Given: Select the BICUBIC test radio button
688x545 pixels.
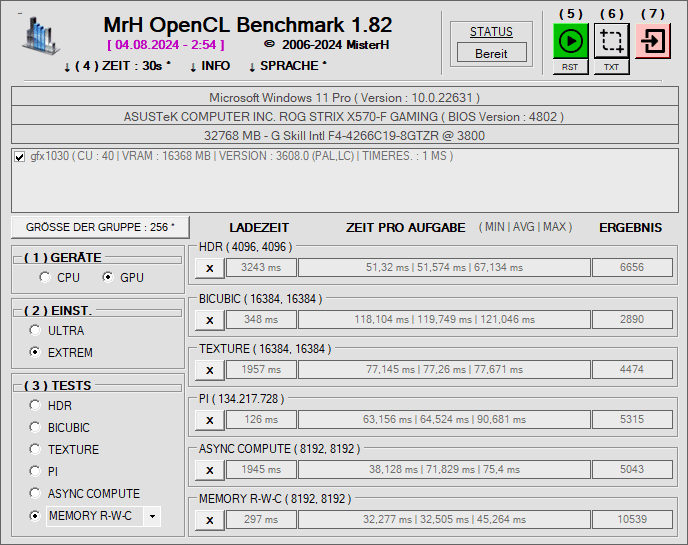Looking at the screenshot, I should pos(35,427).
